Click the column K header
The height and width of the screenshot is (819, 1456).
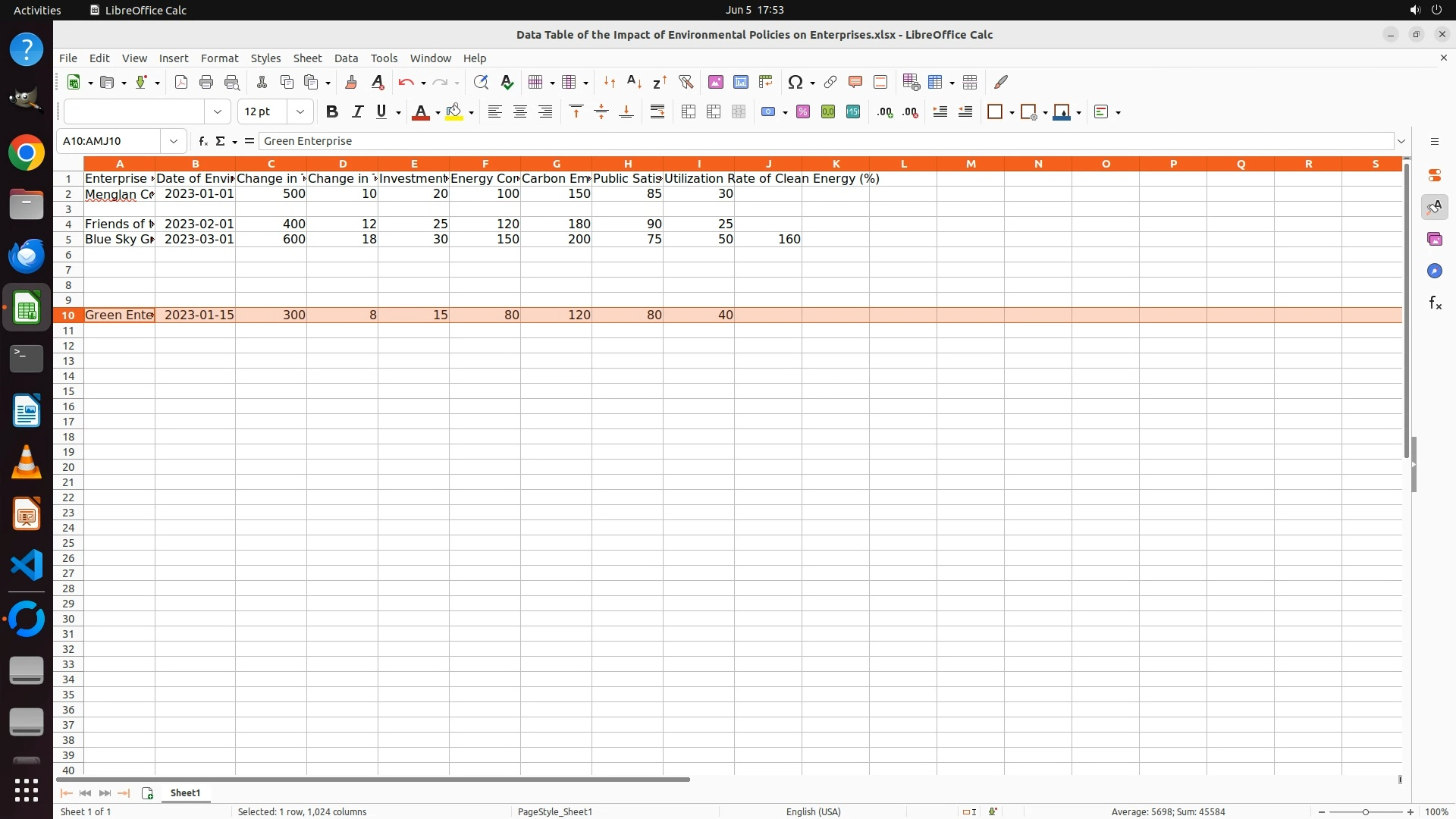click(836, 164)
